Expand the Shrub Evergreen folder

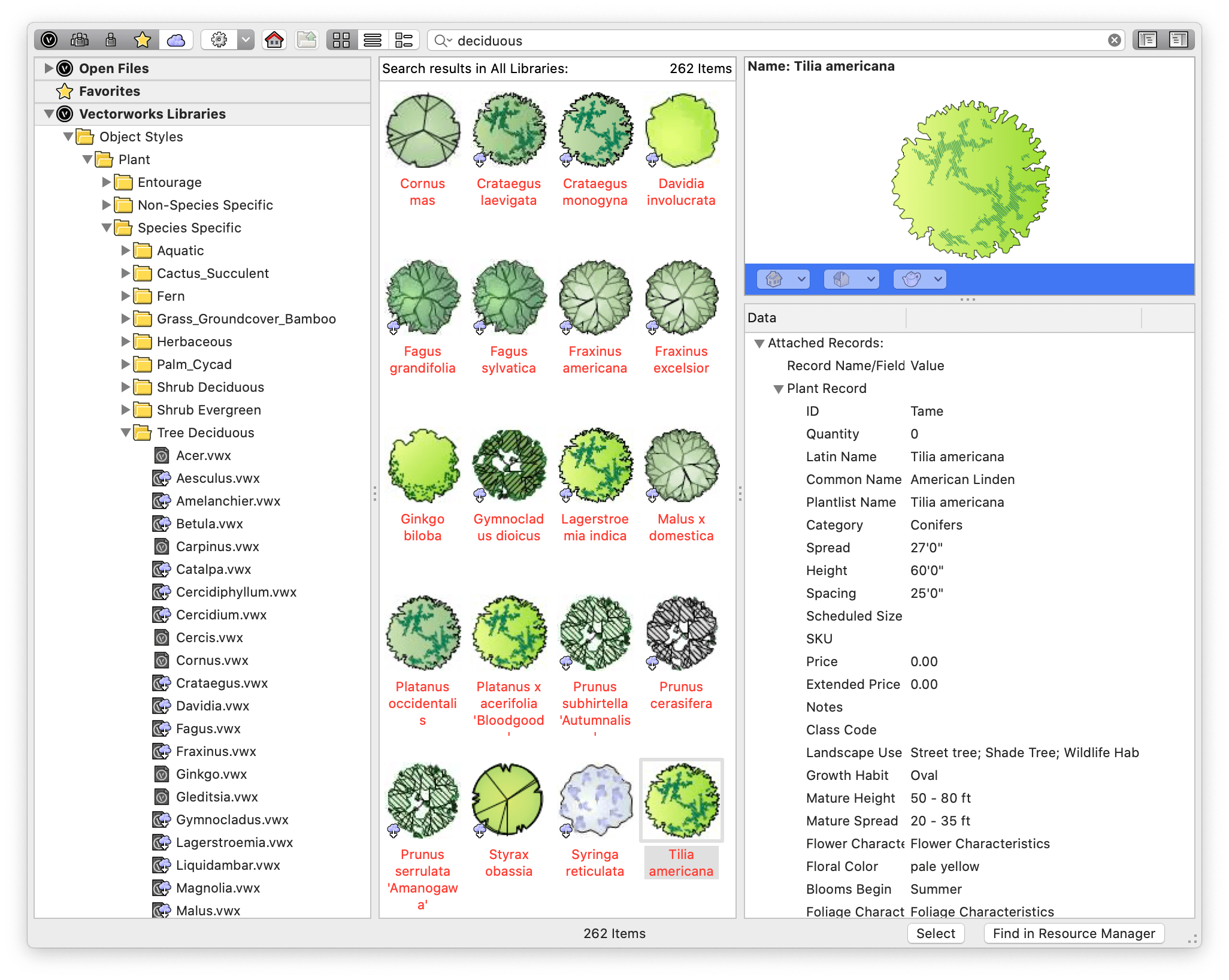[126, 410]
